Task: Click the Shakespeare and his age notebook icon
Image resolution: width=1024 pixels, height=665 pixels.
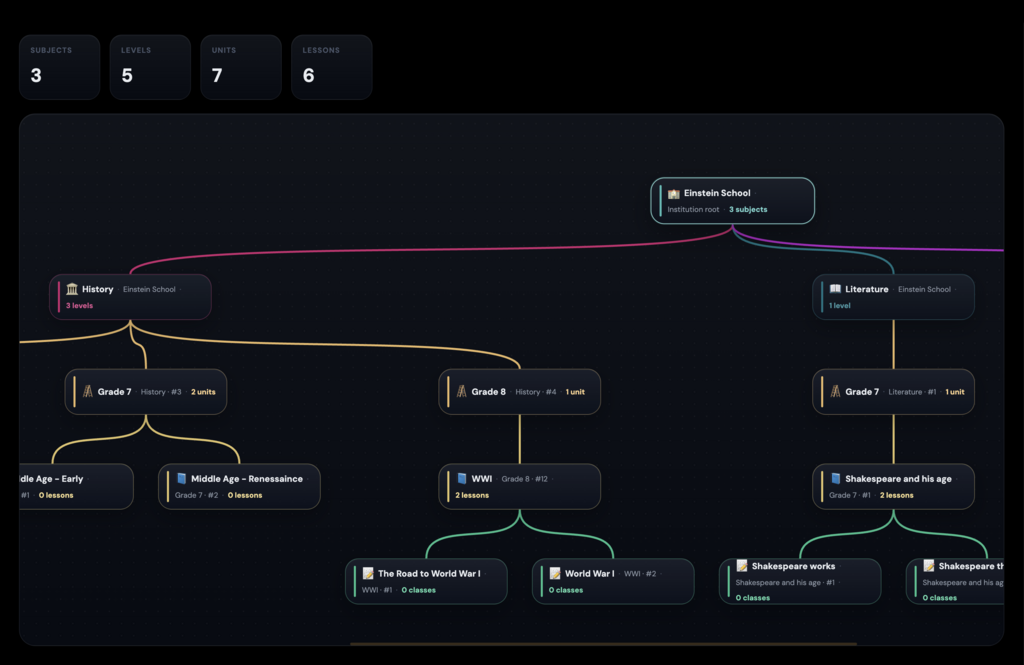Action: 835,478
